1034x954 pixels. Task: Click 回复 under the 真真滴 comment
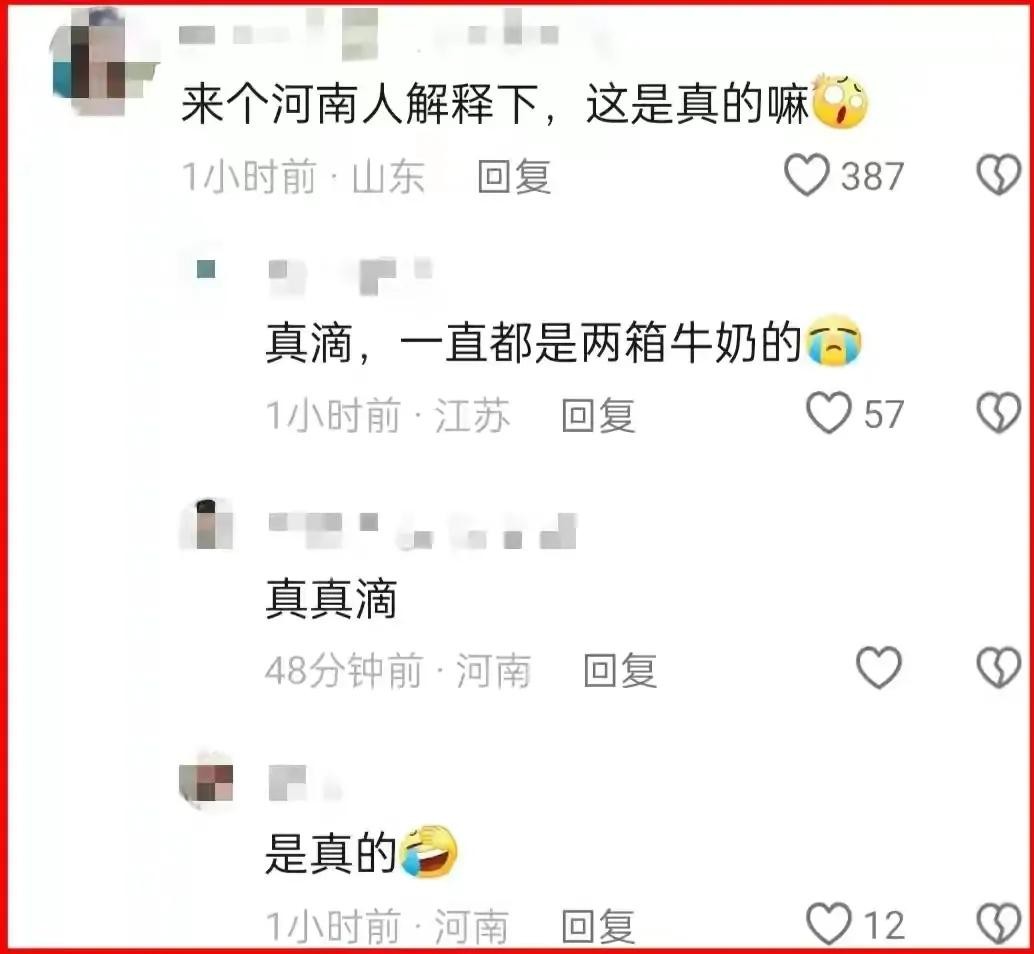click(621, 671)
